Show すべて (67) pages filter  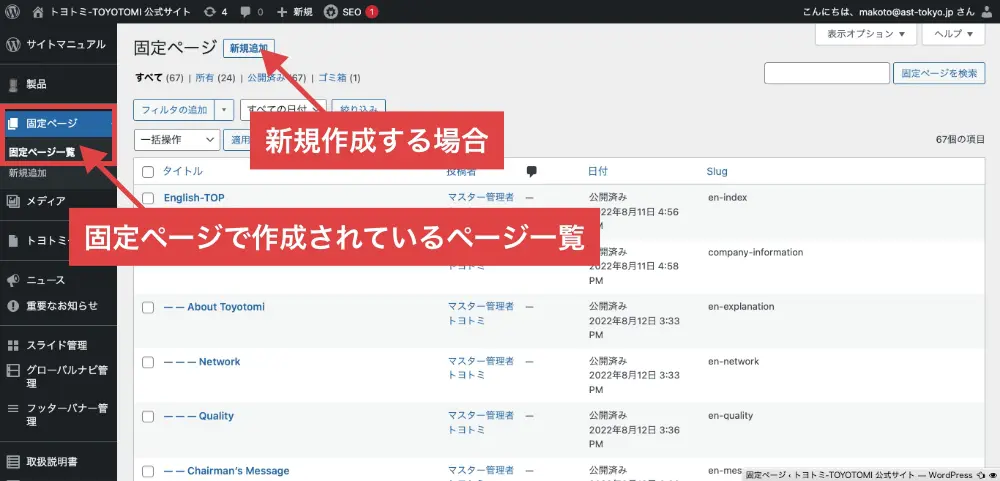159,78
